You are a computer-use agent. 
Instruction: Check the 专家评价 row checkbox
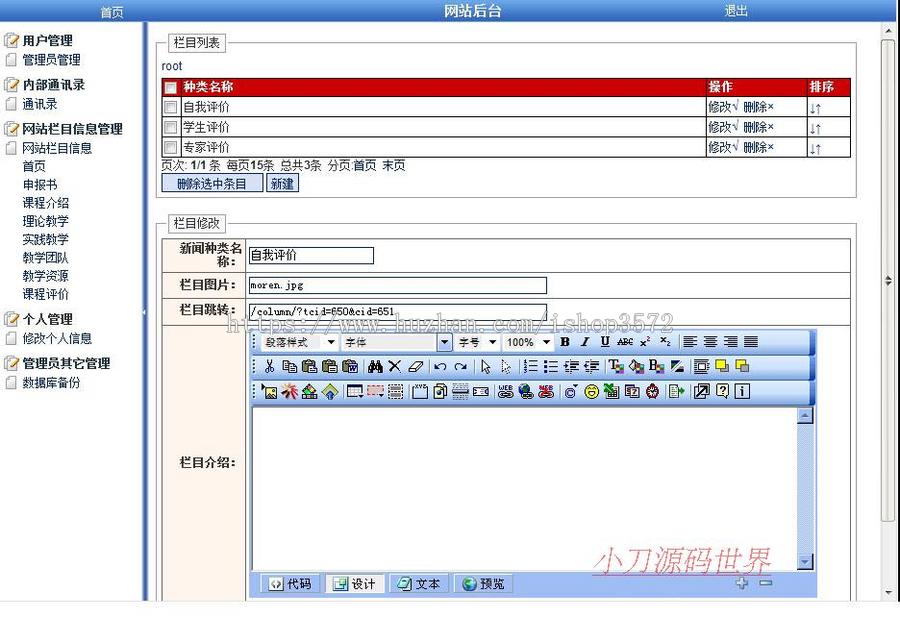[x=170, y=147]
